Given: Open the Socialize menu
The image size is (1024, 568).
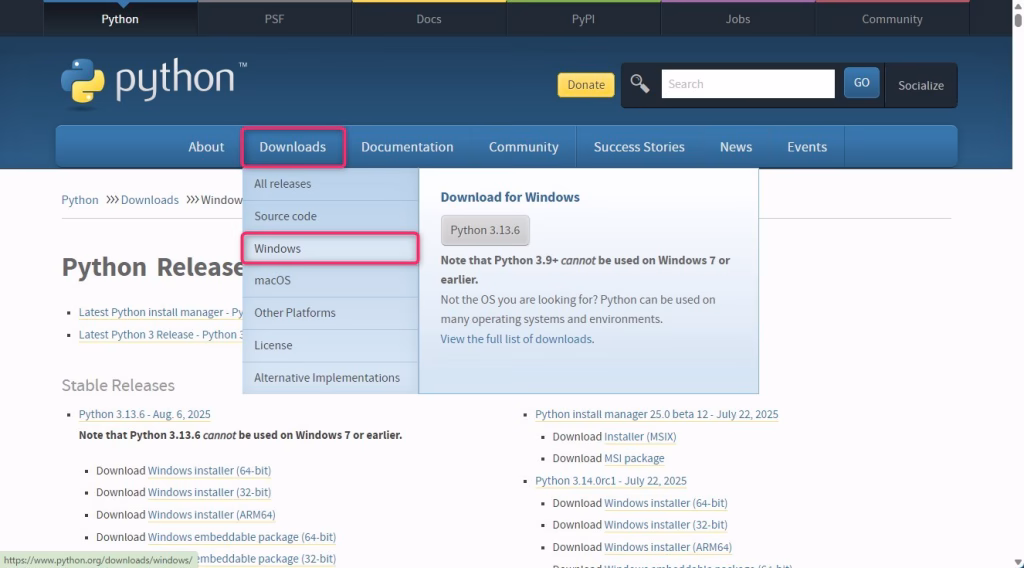Looking at the screenshot, I should [921, 86].
